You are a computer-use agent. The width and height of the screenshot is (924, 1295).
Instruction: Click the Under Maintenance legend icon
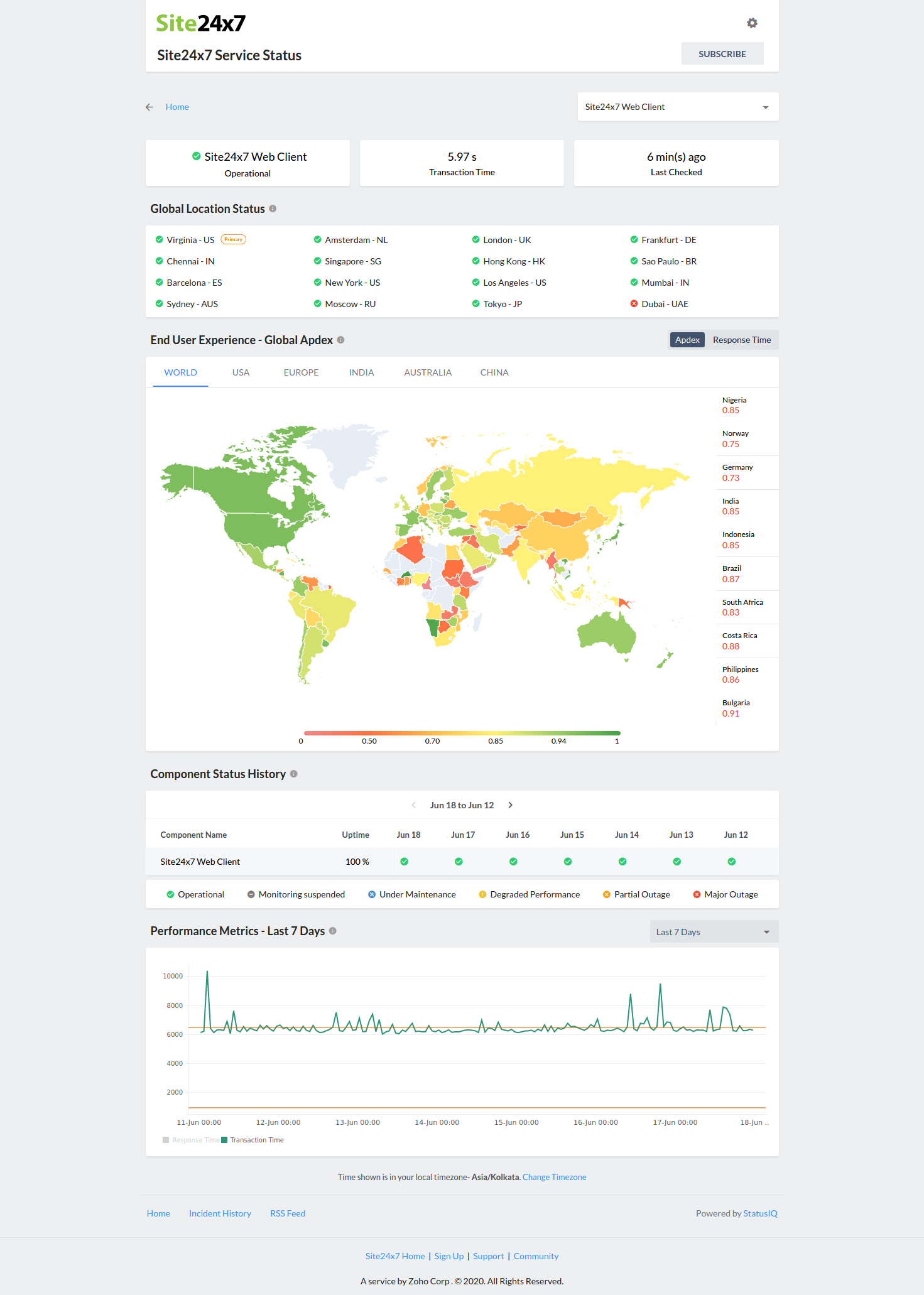(x=372, y=894)
